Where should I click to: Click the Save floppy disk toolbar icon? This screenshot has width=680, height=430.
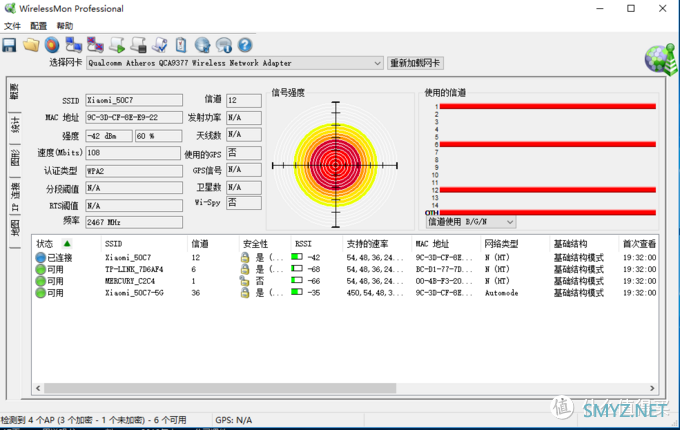[x=9, y=45]
